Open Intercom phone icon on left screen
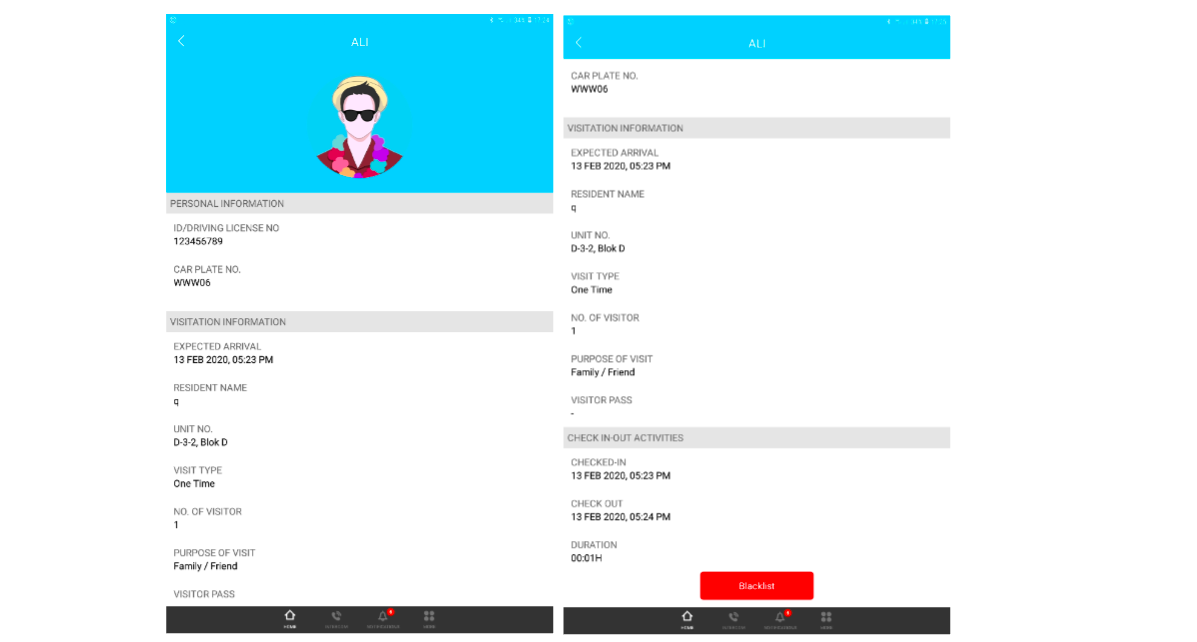This screenshot has width=1197, height=642. point(336,619)
